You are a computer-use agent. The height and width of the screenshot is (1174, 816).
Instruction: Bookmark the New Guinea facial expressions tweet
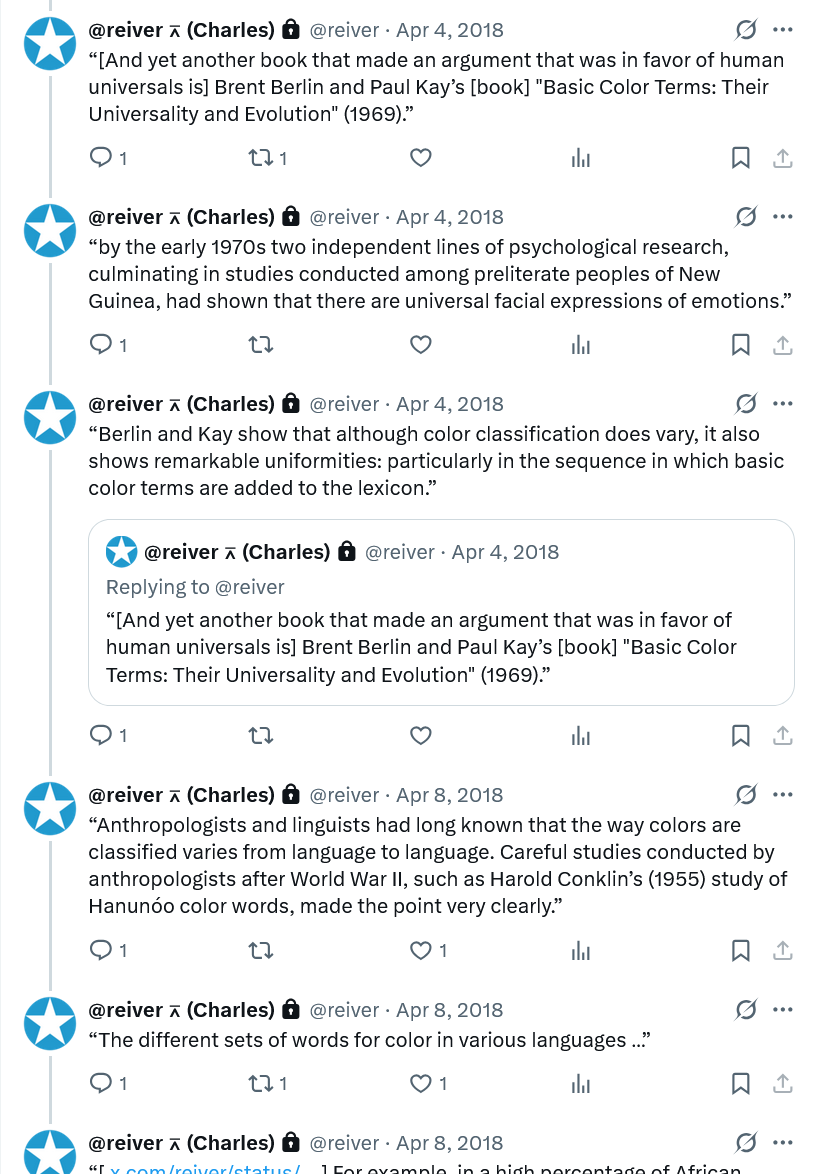[x=740, y=345]
